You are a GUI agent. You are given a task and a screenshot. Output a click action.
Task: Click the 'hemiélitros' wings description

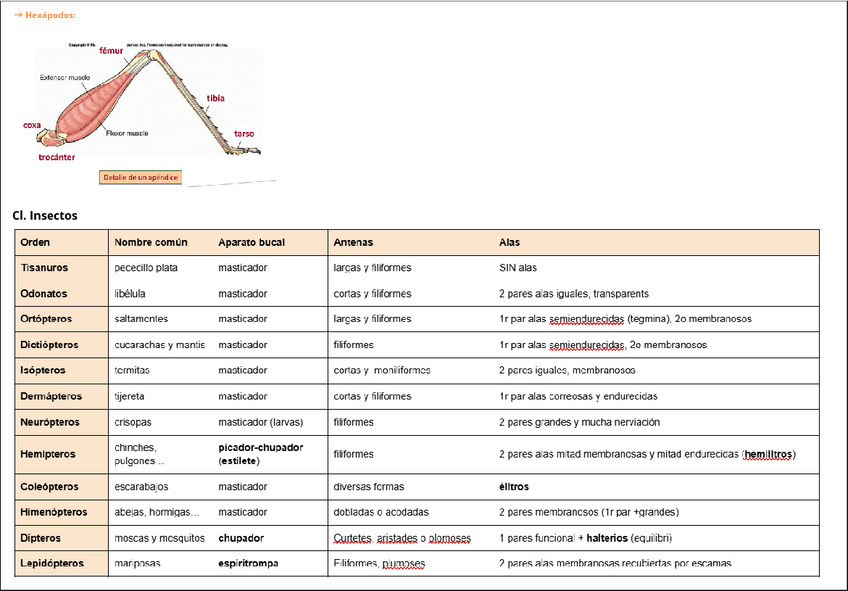(647, 454)
